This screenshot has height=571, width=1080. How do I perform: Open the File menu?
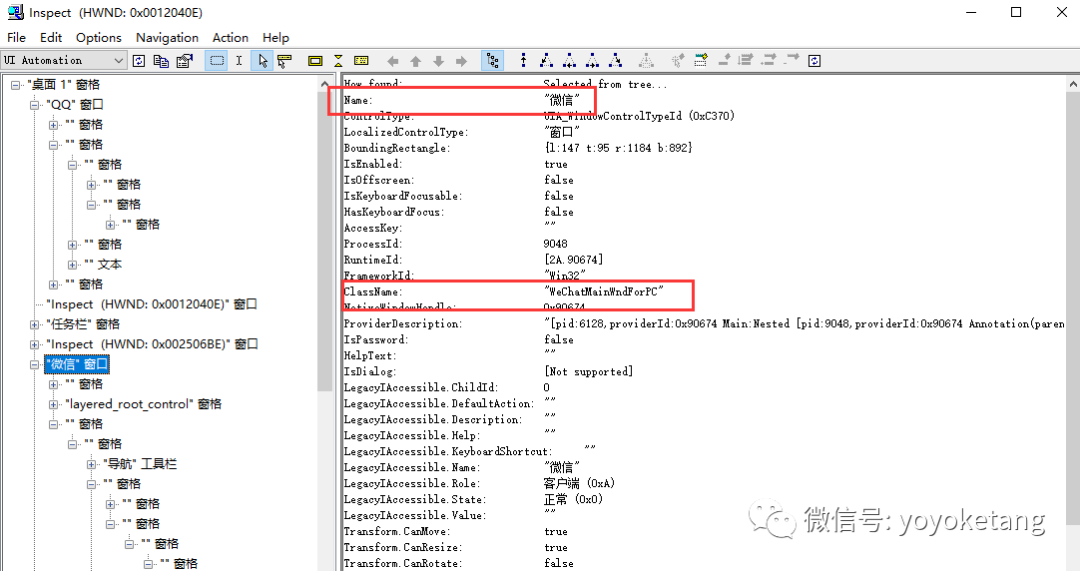17,38
